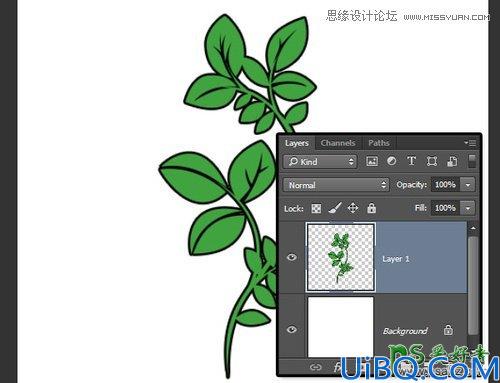Hide the Background layer eye icon
Viewport: 500px width, 383px height.
(292, 330)
